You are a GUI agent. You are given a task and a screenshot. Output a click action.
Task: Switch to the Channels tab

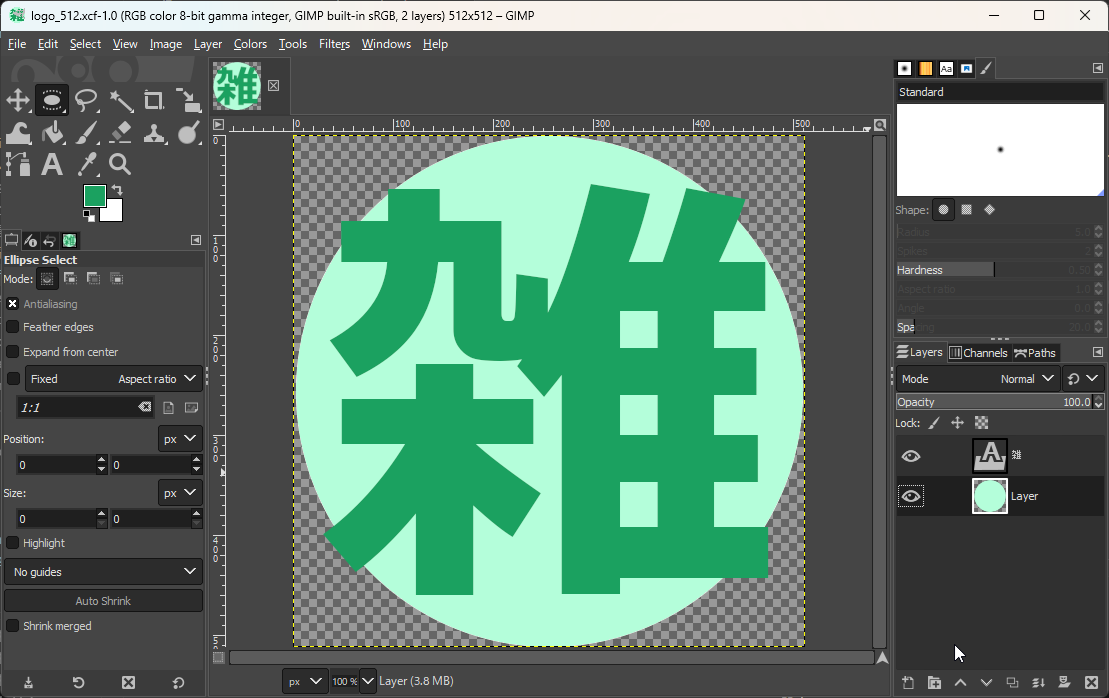pyautogui.click(x=978, y=352)
